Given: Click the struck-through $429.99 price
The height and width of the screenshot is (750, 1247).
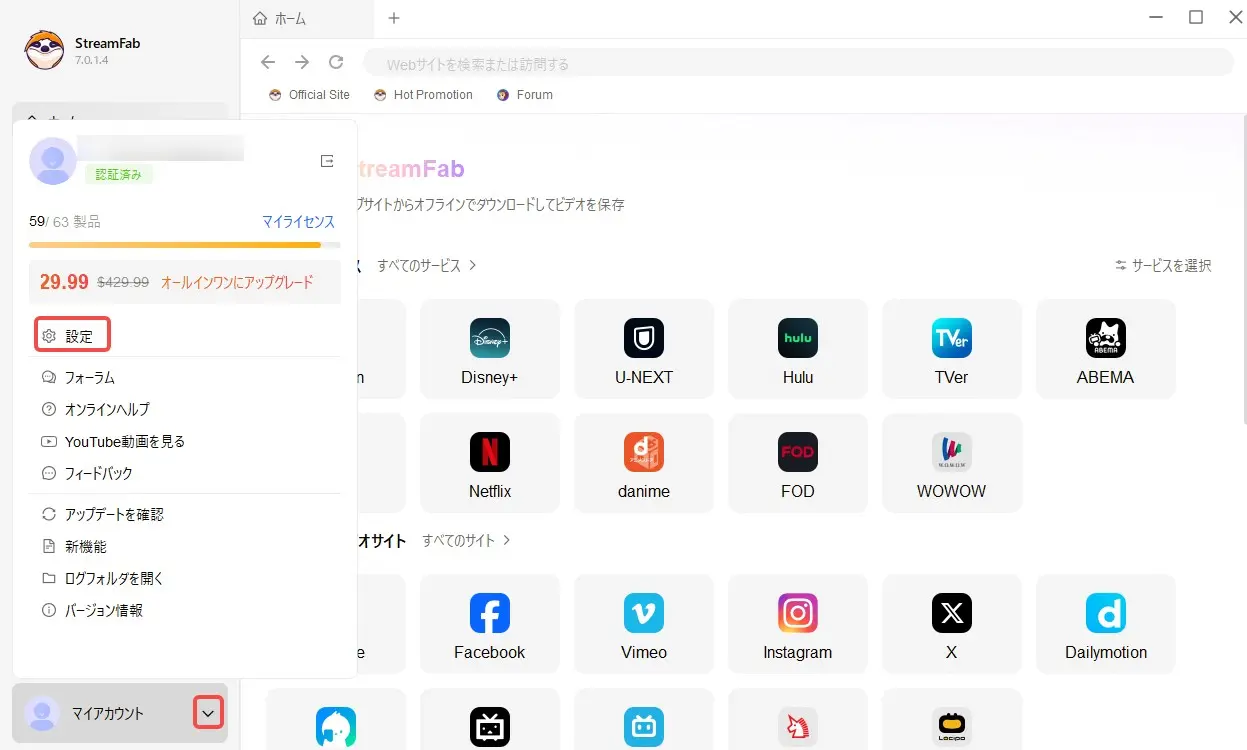Looking at the screenshot, I should tap(123, 283).
